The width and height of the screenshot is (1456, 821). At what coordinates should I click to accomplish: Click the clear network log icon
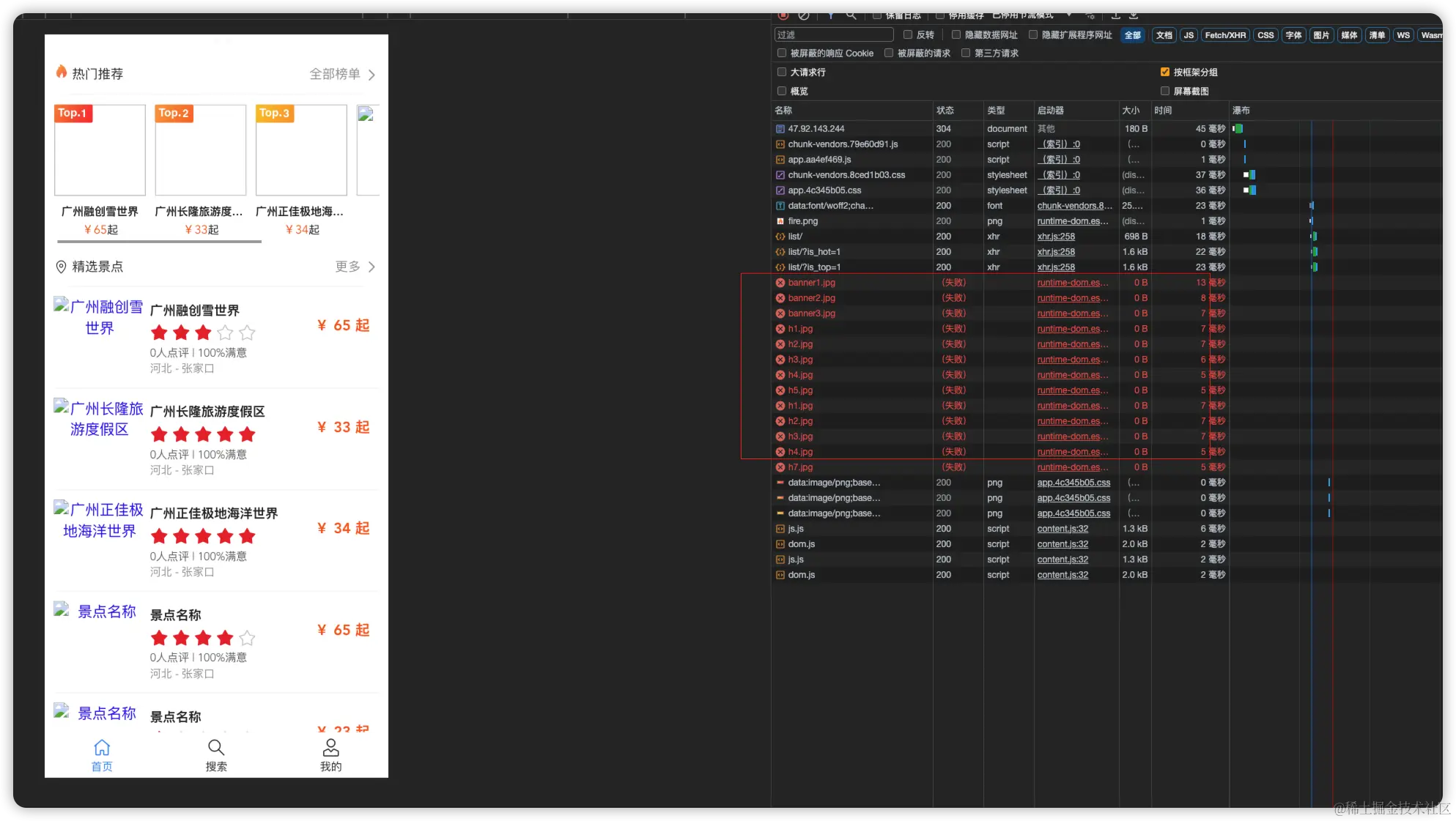[x=804, y=15]
